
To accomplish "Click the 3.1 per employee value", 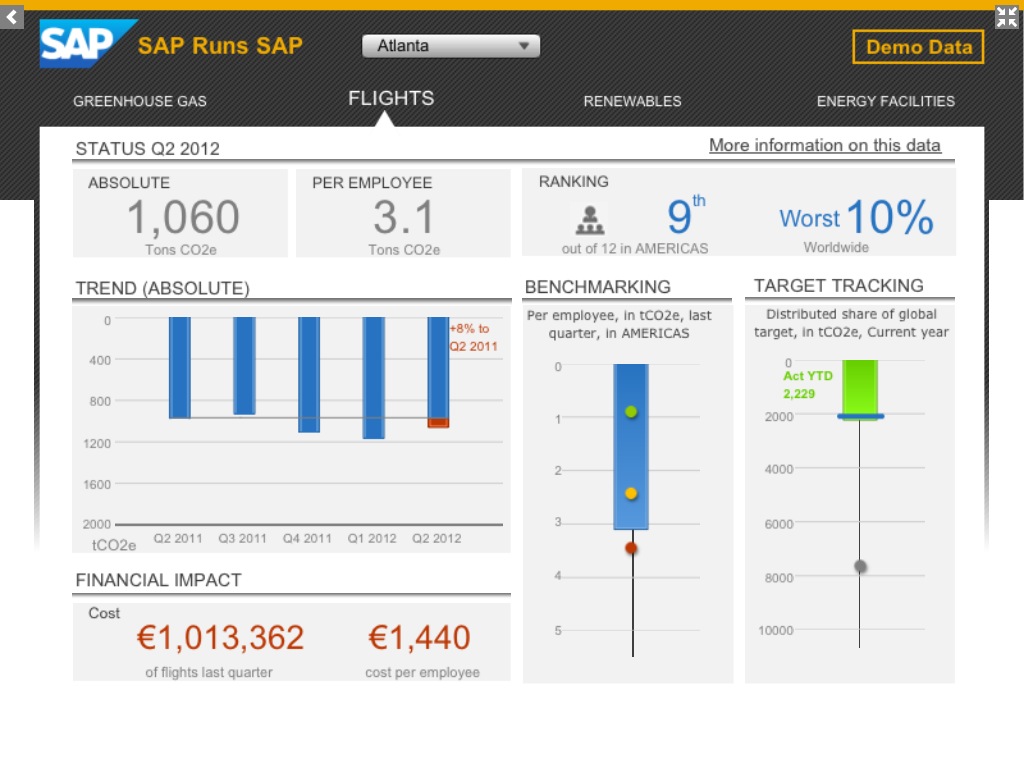I will (x=404, y=217).
